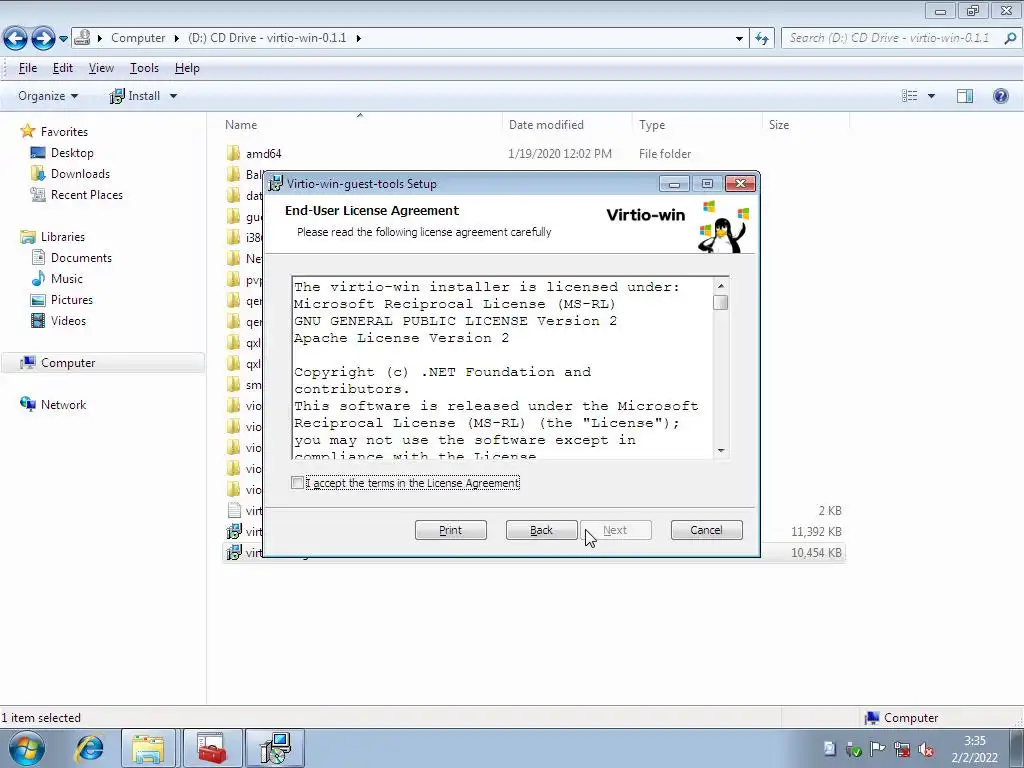This screenshot has height=768, width=1024.
Task: Open the Tools menu in Explorer
Action: (x=144, y=68)
